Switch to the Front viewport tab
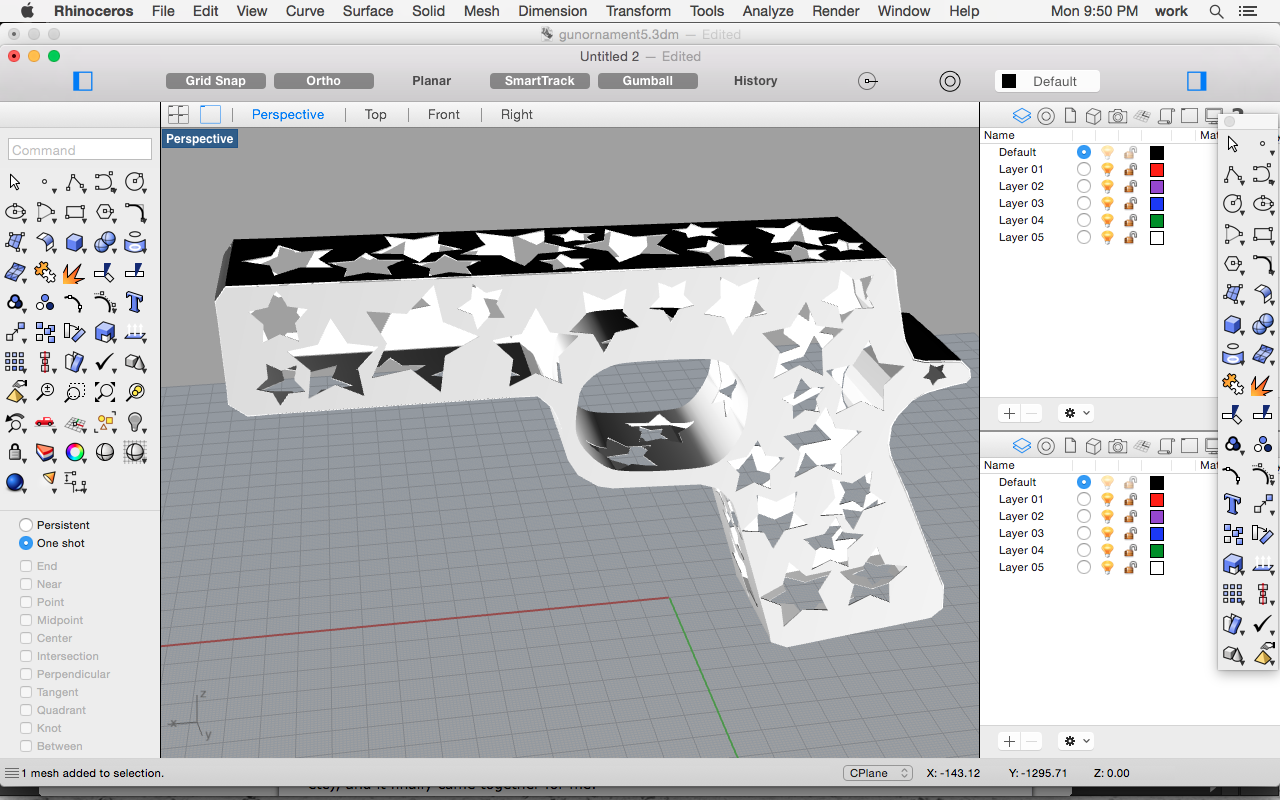Image resolution: width=1280 pixels, height=800 pixels. 444,115
